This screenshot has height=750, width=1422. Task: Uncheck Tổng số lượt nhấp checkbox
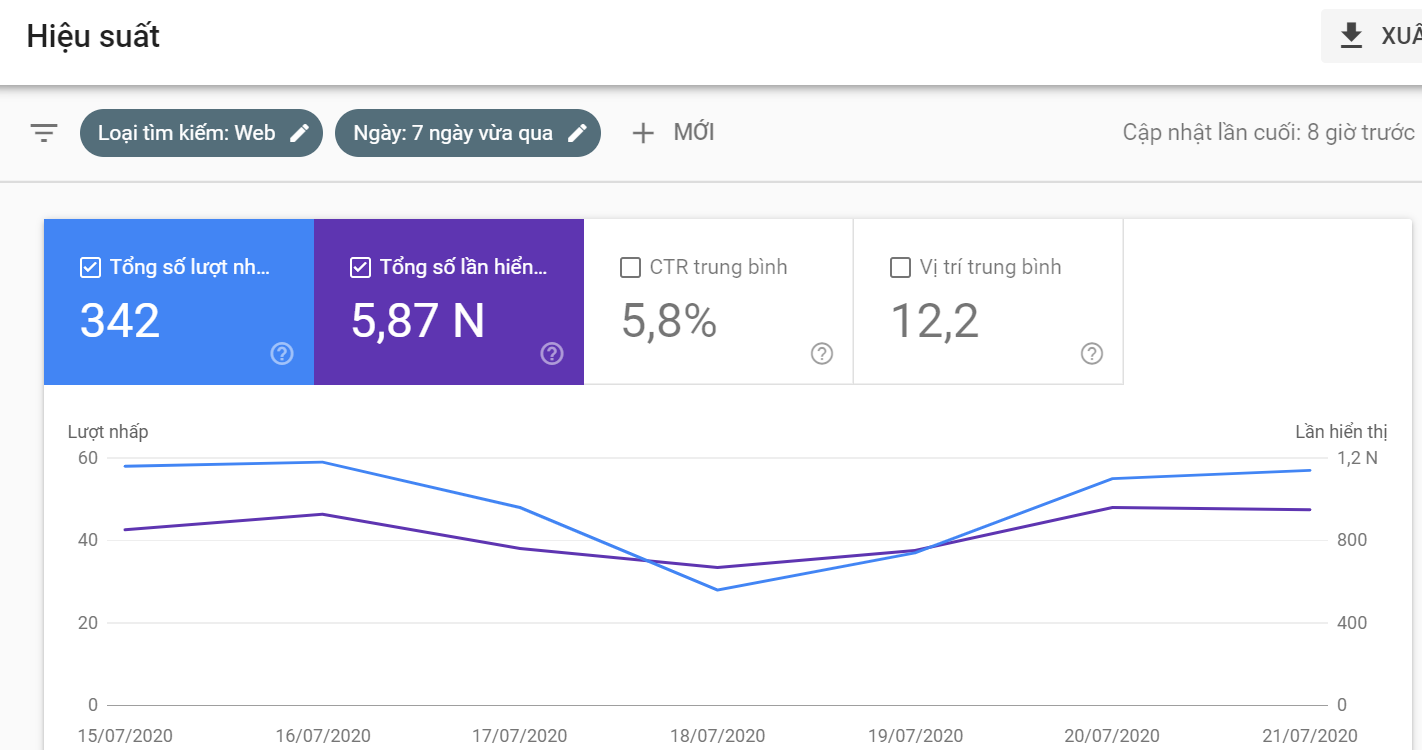(x=90, y=267)
